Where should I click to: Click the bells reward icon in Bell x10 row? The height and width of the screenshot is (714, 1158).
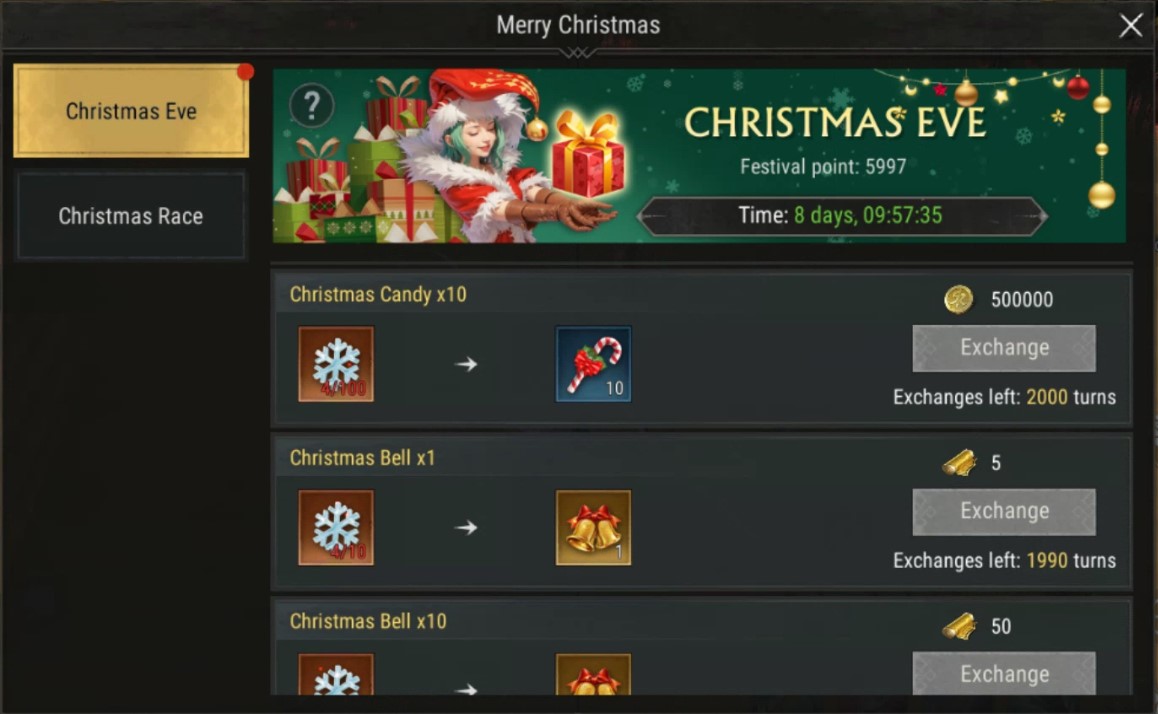coord(593,674)
